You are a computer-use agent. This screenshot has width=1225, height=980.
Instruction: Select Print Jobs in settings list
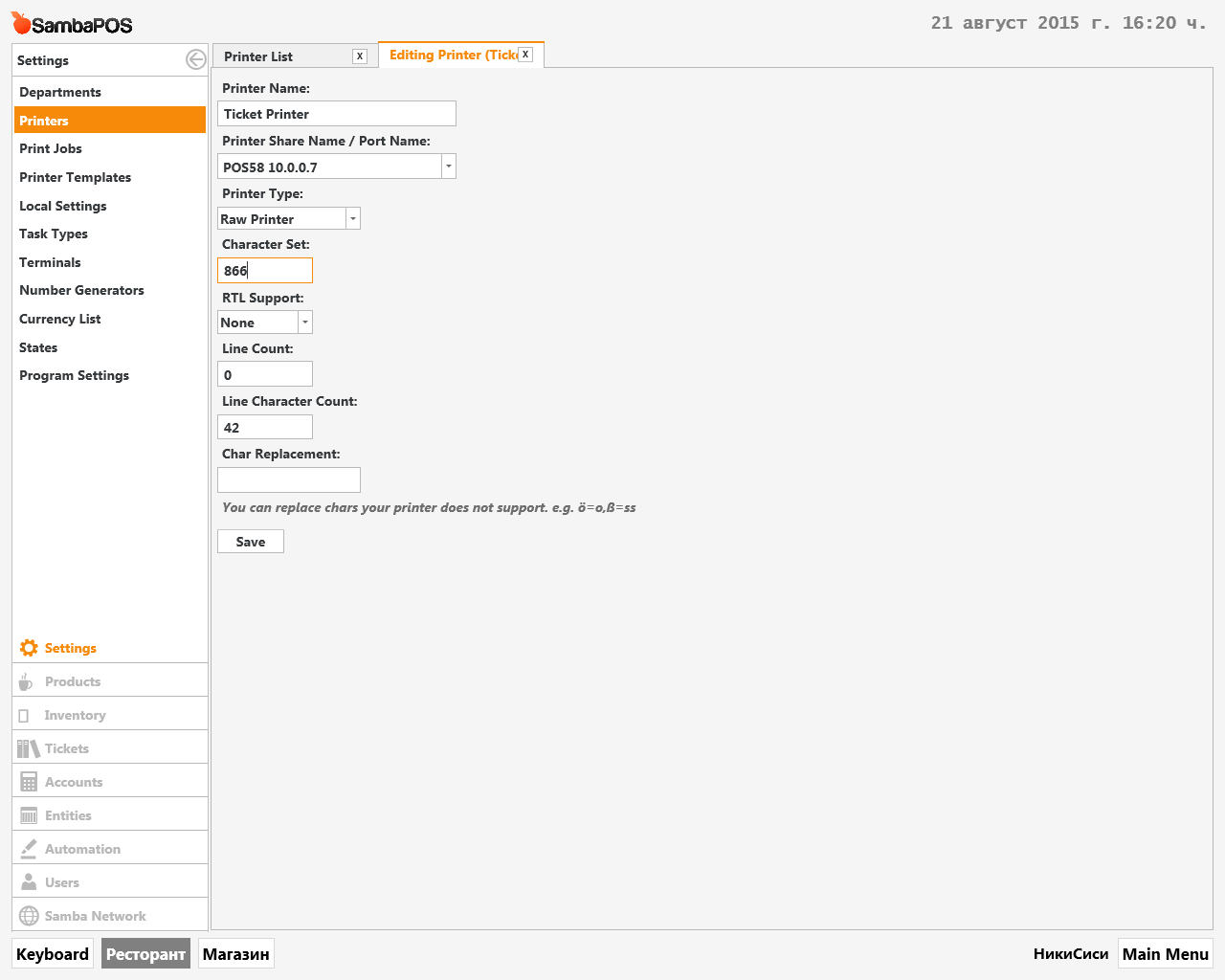click(51, 148)
